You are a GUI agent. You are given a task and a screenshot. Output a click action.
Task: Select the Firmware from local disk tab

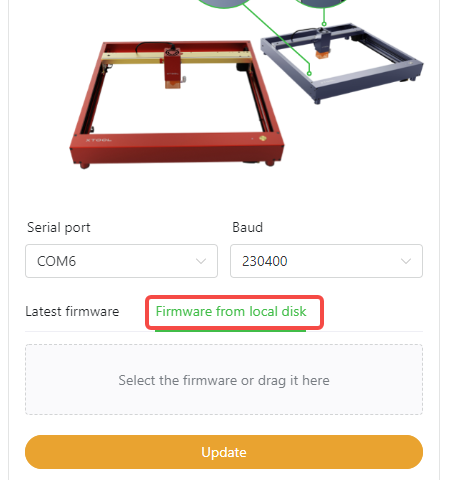coord(231,311)
